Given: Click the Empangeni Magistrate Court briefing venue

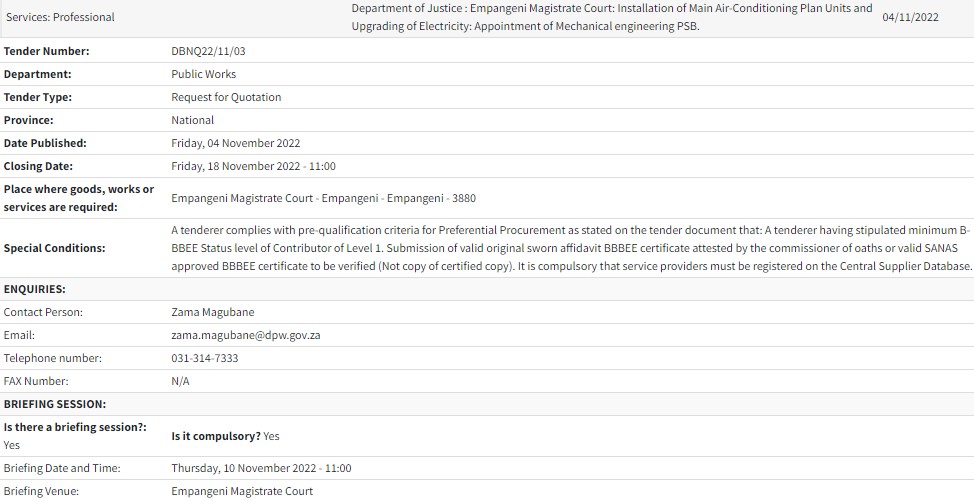Looking at the screenshot, I should [241, 491].
